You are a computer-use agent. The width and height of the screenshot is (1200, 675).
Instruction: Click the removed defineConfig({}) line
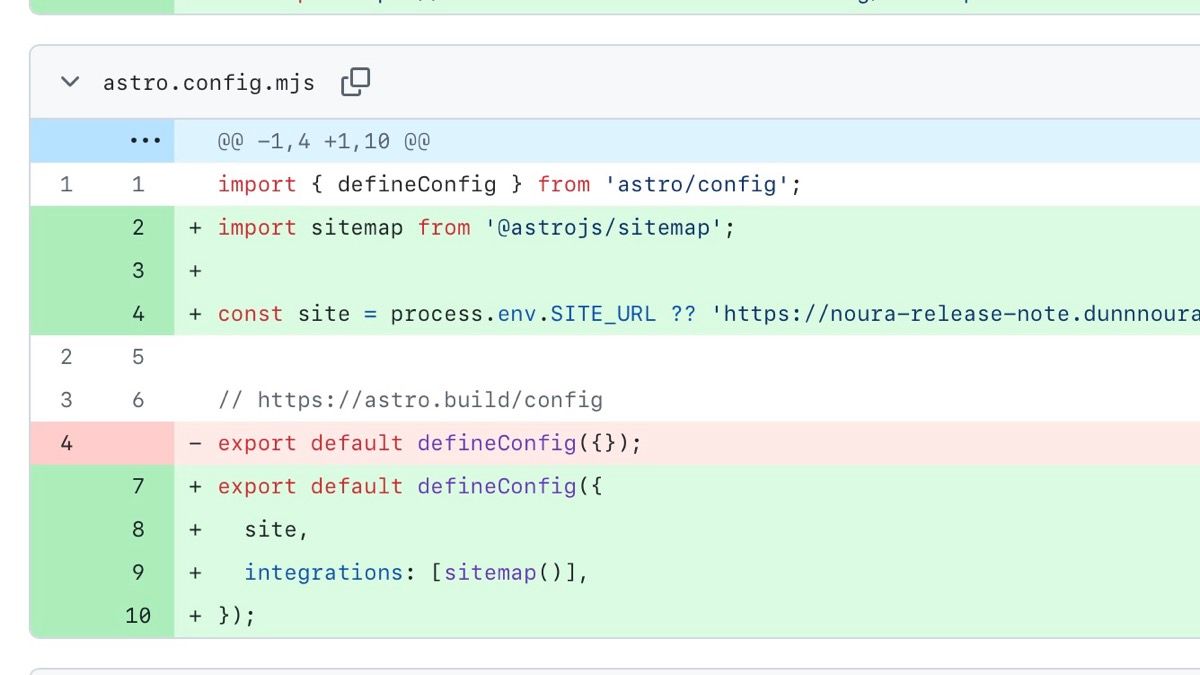tap(429, 443)
